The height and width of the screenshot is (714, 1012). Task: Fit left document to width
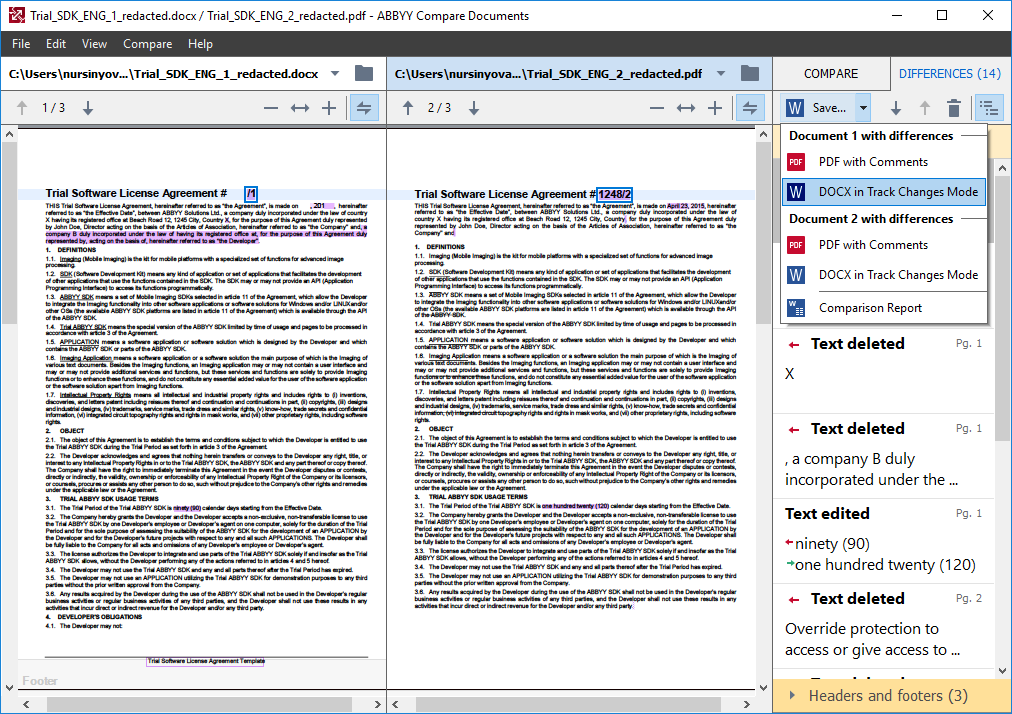[x=299, y=108]
